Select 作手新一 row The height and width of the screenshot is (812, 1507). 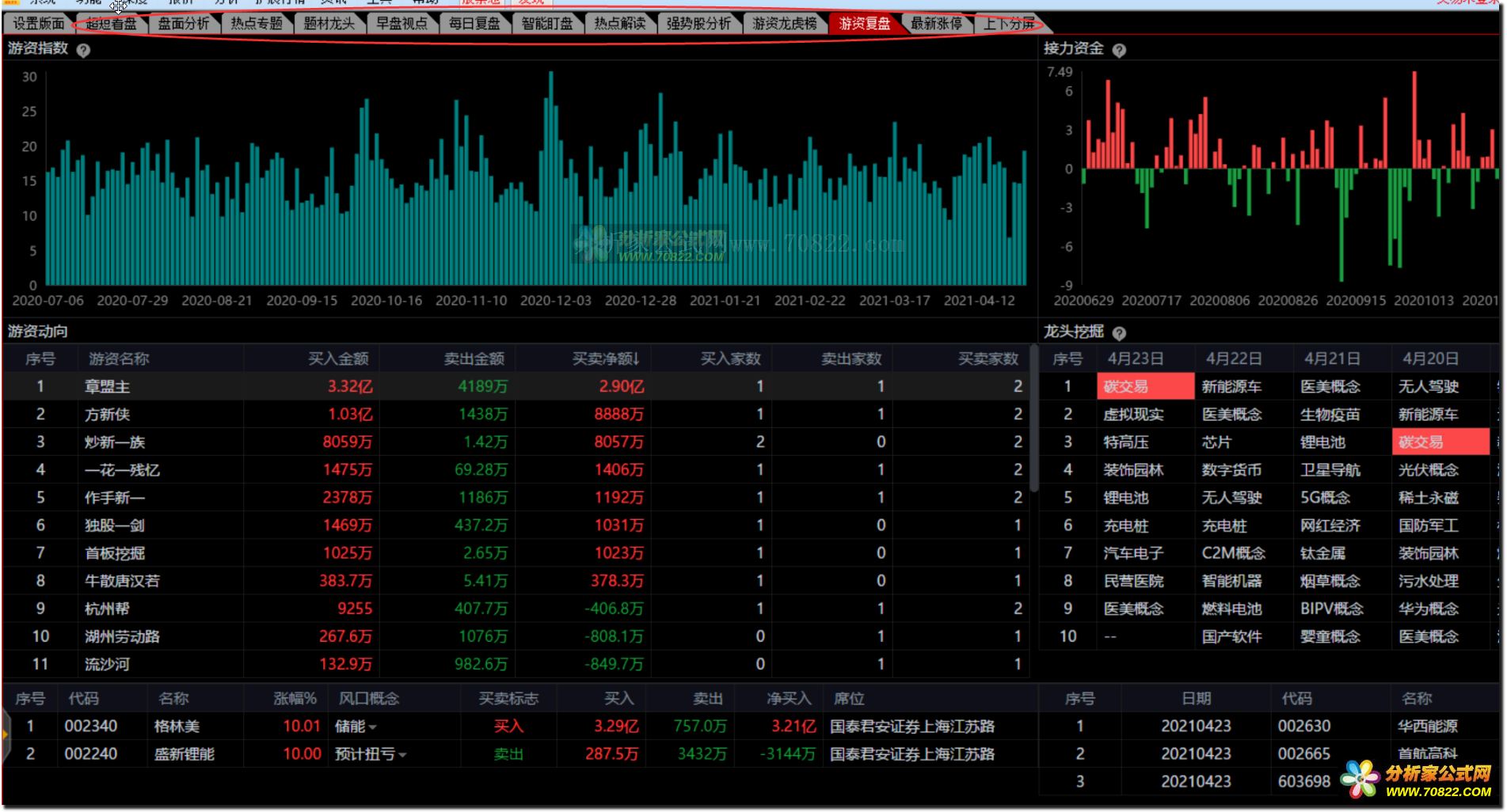click(x=516, y=498)
